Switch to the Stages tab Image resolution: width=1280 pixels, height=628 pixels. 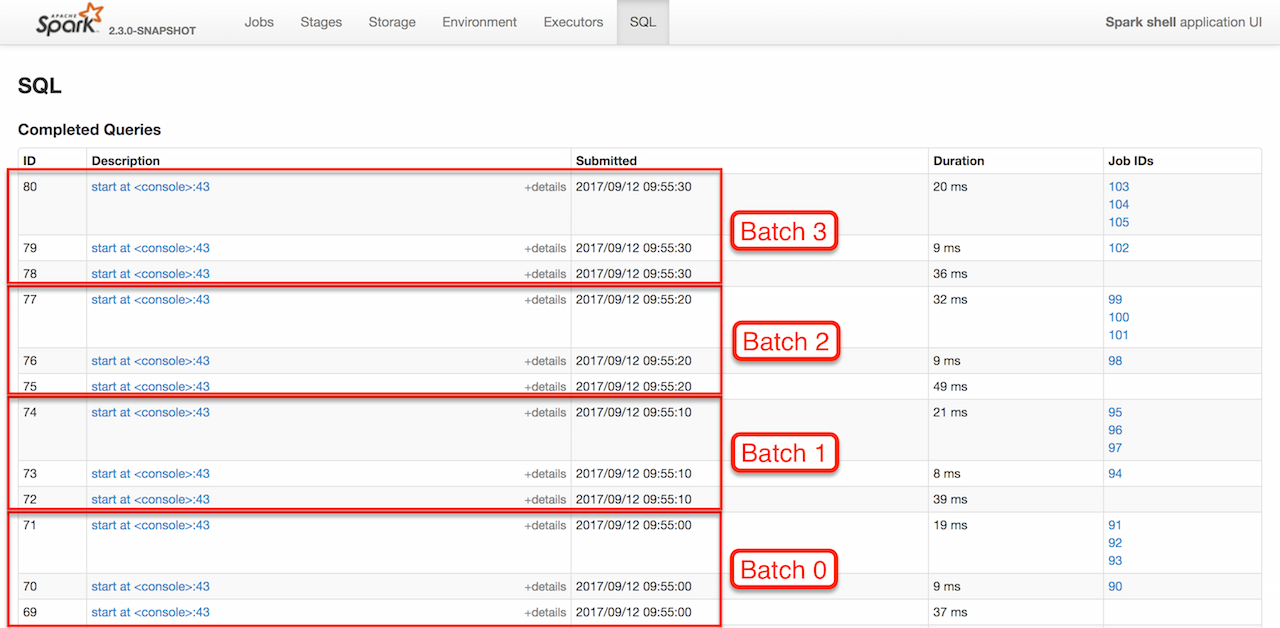[x=321, y=22]
